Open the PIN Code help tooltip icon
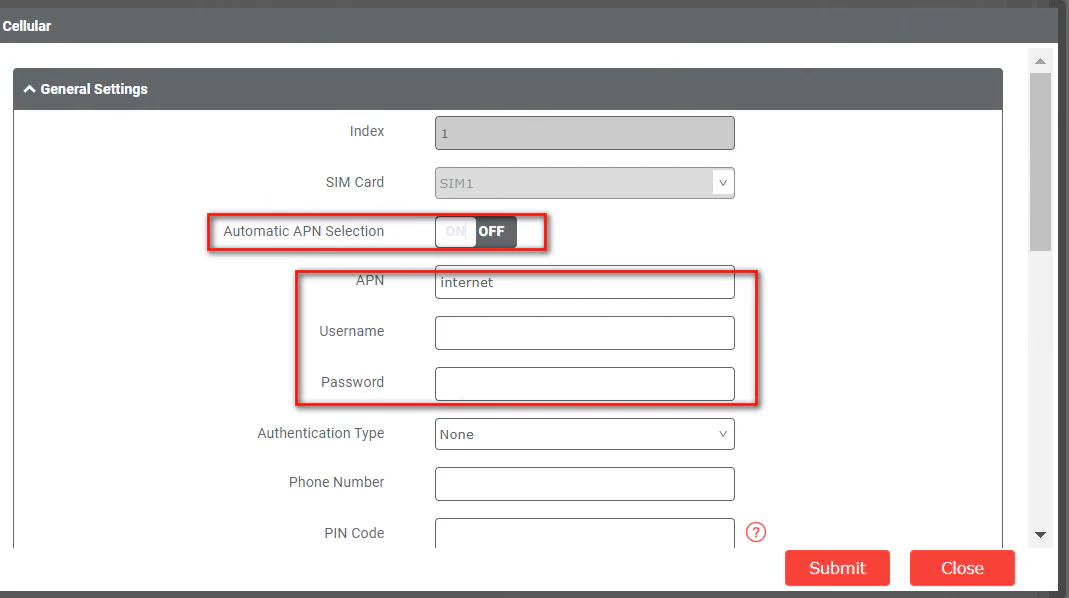This screenshot has height=598, width=1069. click(x=755, y=532)
